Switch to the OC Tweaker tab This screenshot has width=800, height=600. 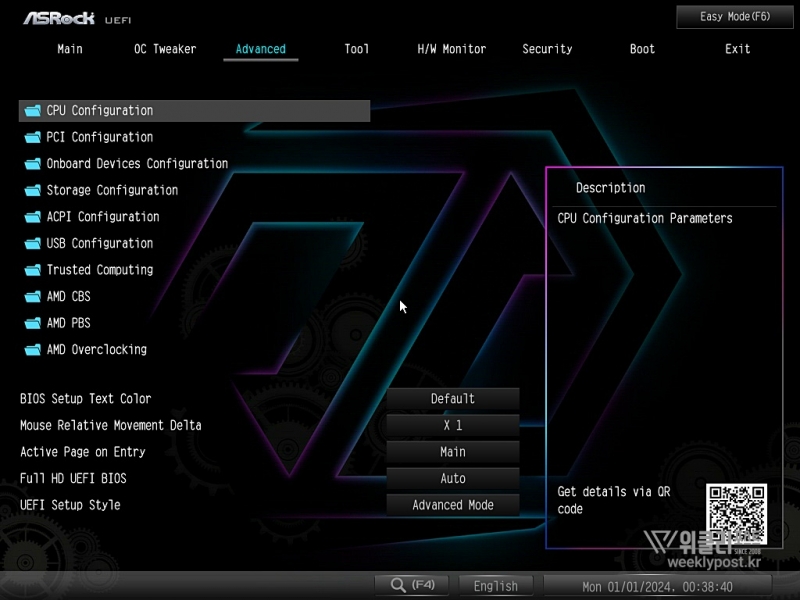point(165,49)
